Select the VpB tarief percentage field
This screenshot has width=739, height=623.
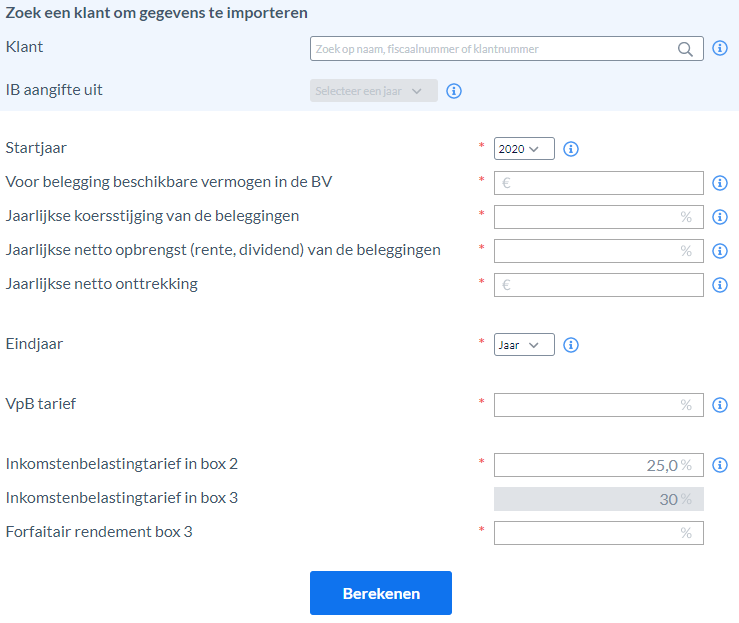pyautogui.click(x=599, y=405)
